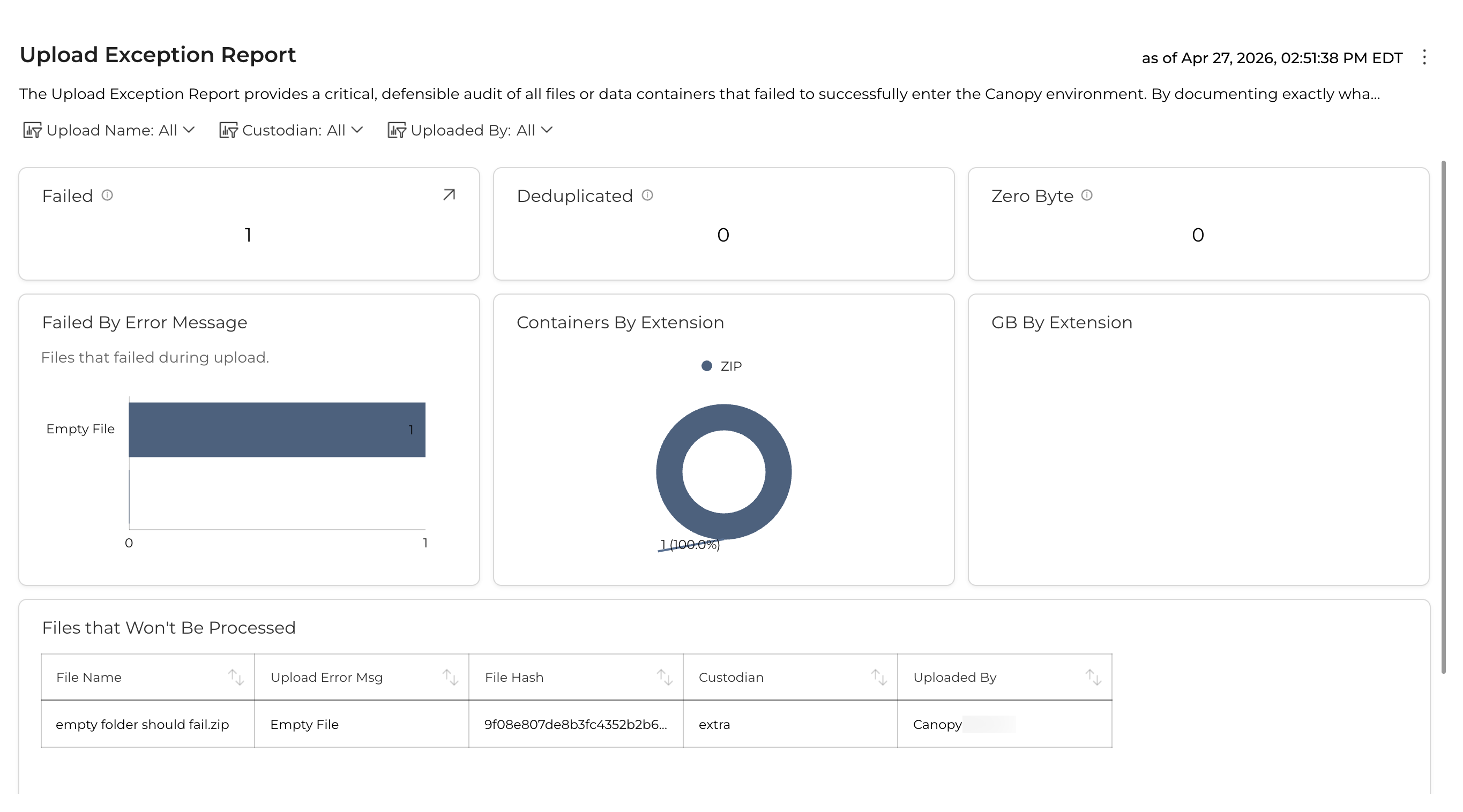The image size is (1463, 812).
Task: Click the info icon next to Deduplicated
Action: (x=647, y=196)
